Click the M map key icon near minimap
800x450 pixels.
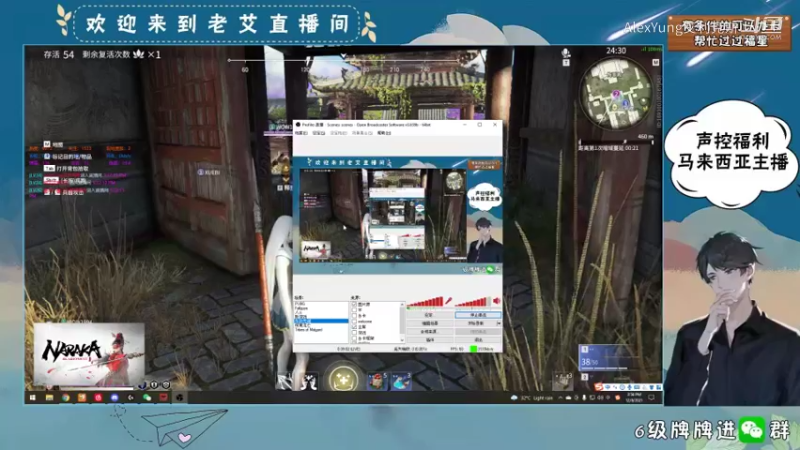[x=656, y=62]
